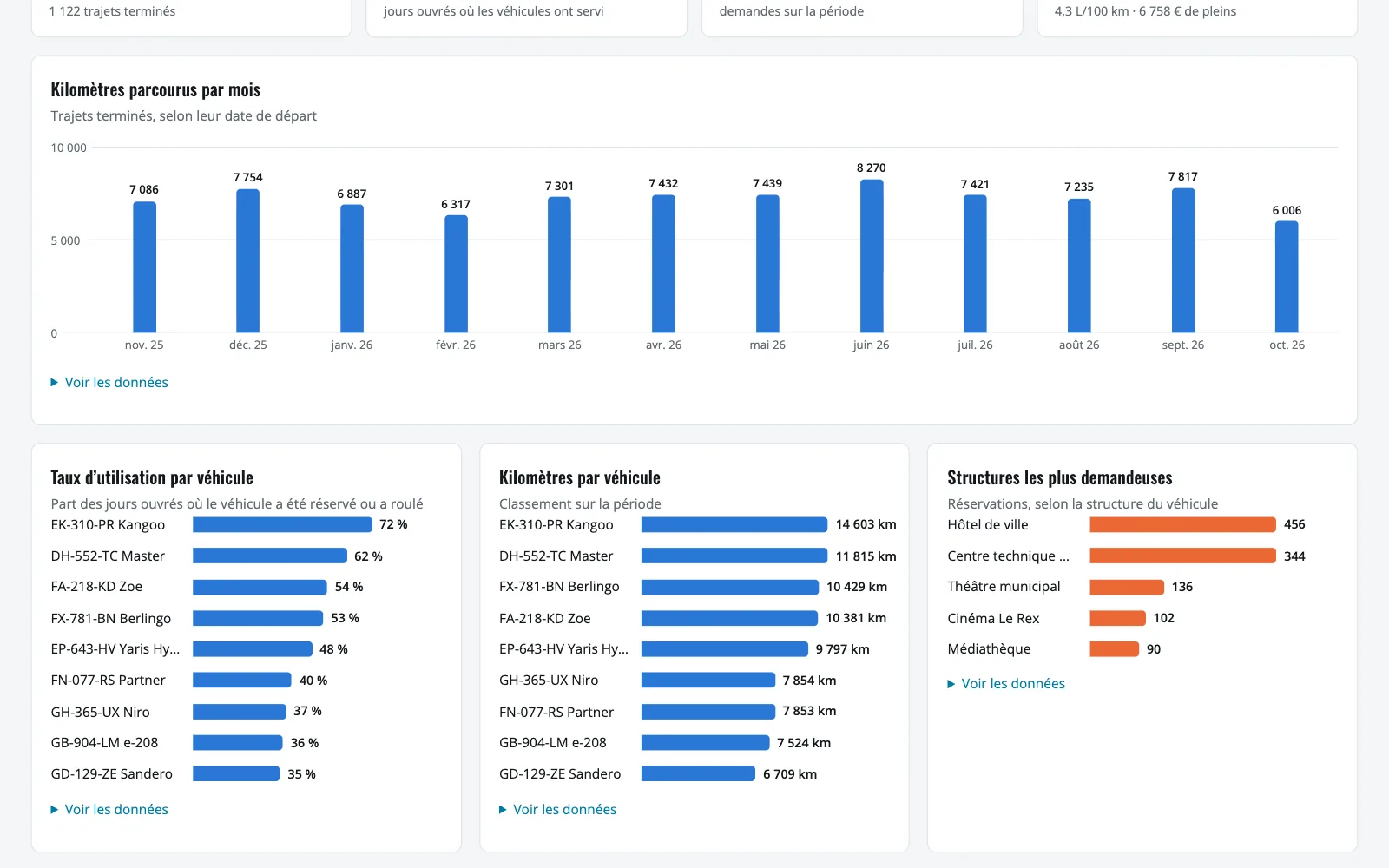Click the '10 000' y-axis label
Viewport: 1389px width, 868px height.
[x=69, y=148]
